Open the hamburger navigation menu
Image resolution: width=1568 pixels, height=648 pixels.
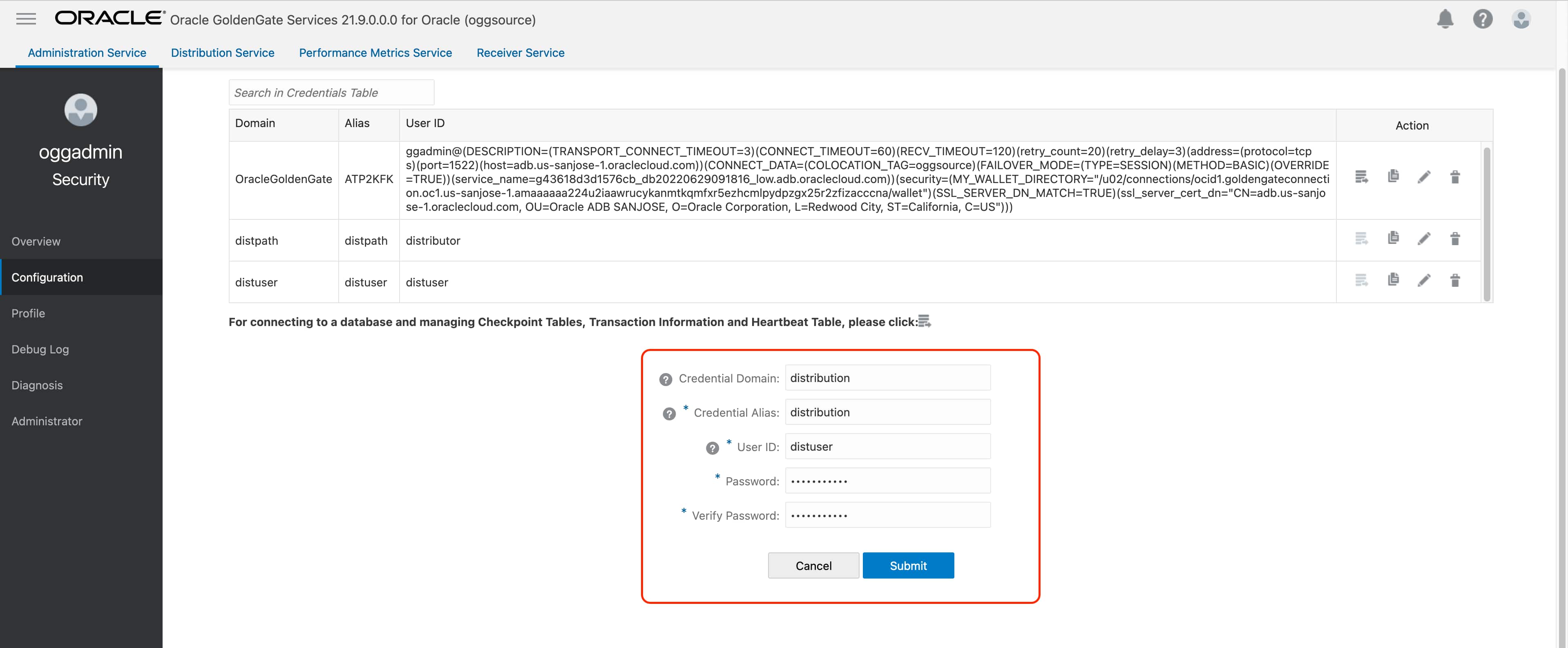26,19
